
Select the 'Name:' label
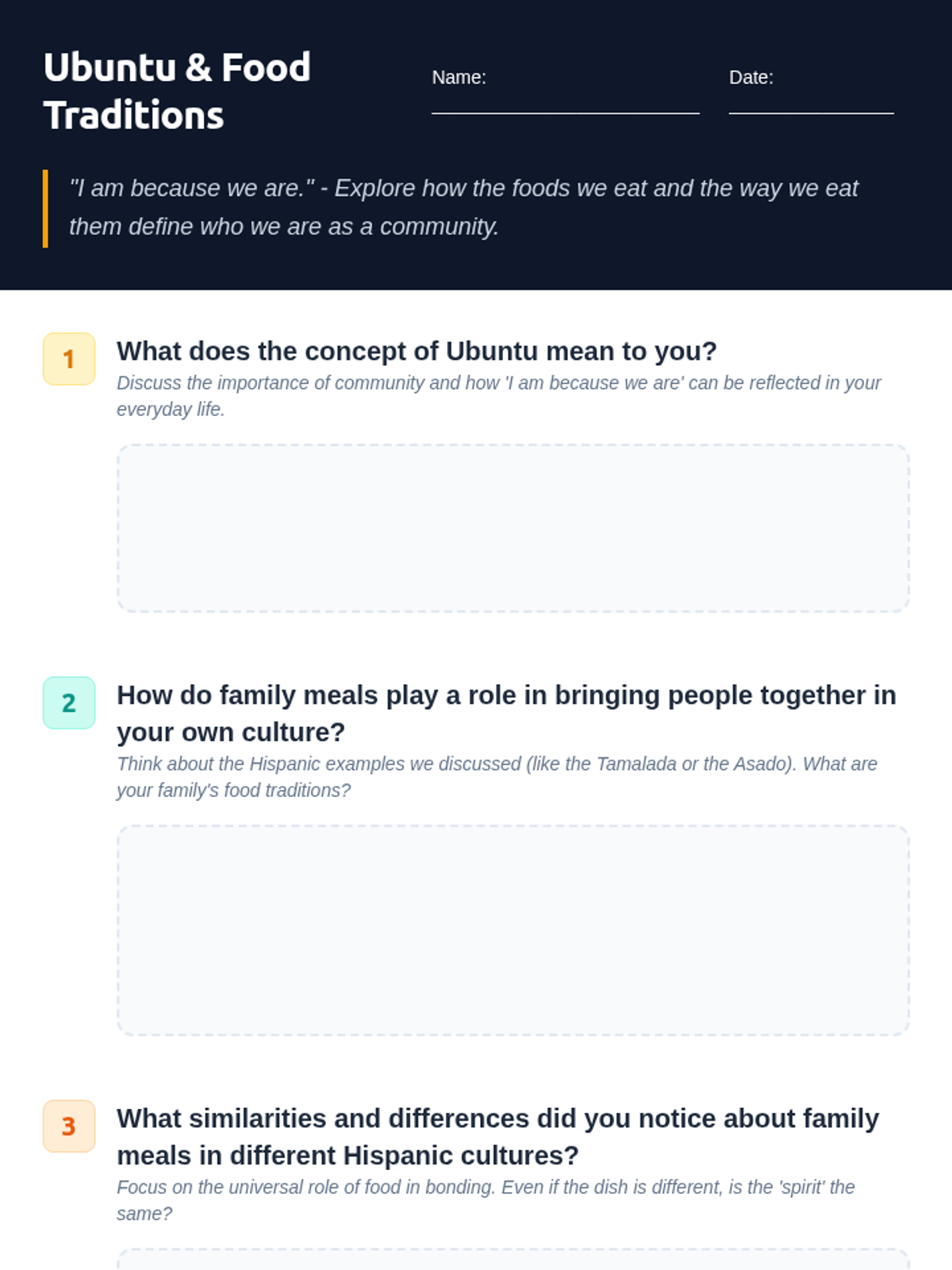(x=459, y=78)
